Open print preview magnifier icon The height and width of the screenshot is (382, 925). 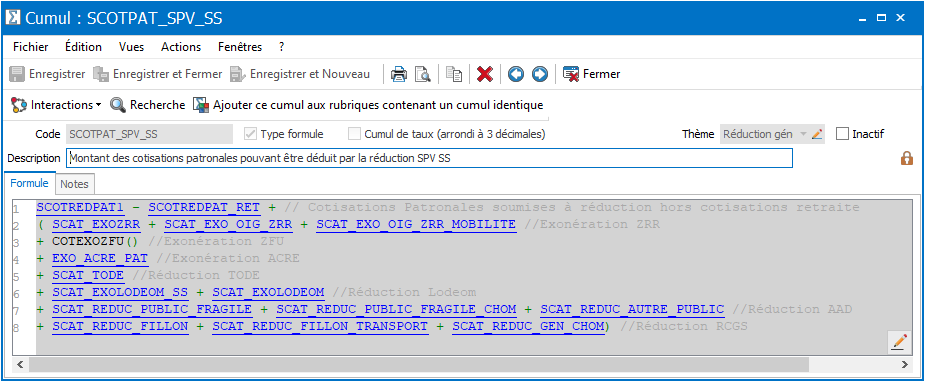(x=423, y=74)
